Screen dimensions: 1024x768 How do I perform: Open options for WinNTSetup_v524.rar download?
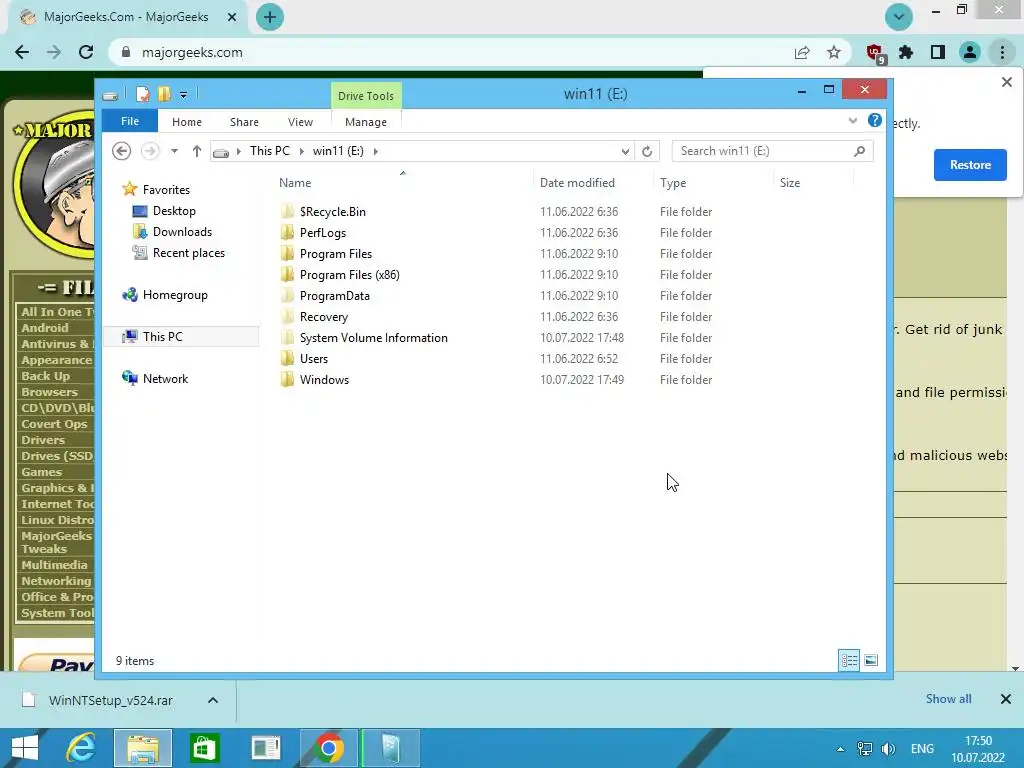click(213, 700)
